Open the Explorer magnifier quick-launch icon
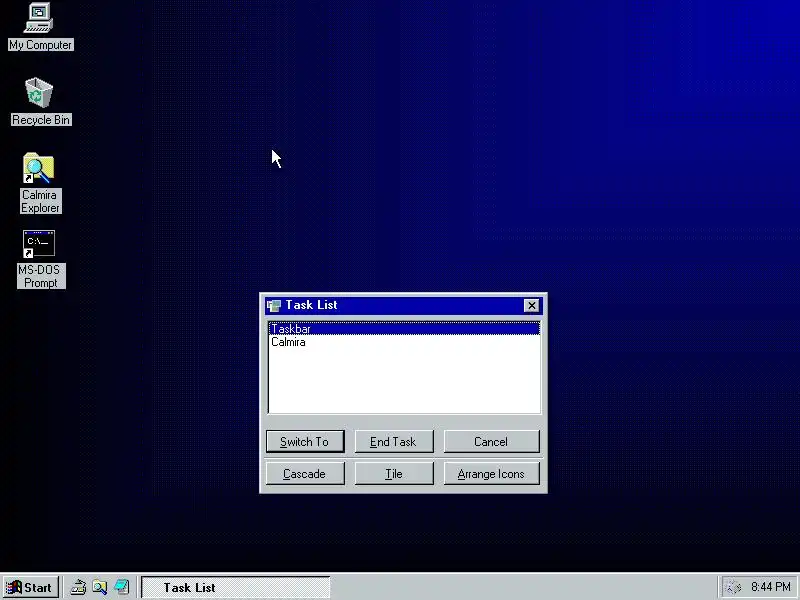Viewport: 800px width, 600px height. point(100,587)
